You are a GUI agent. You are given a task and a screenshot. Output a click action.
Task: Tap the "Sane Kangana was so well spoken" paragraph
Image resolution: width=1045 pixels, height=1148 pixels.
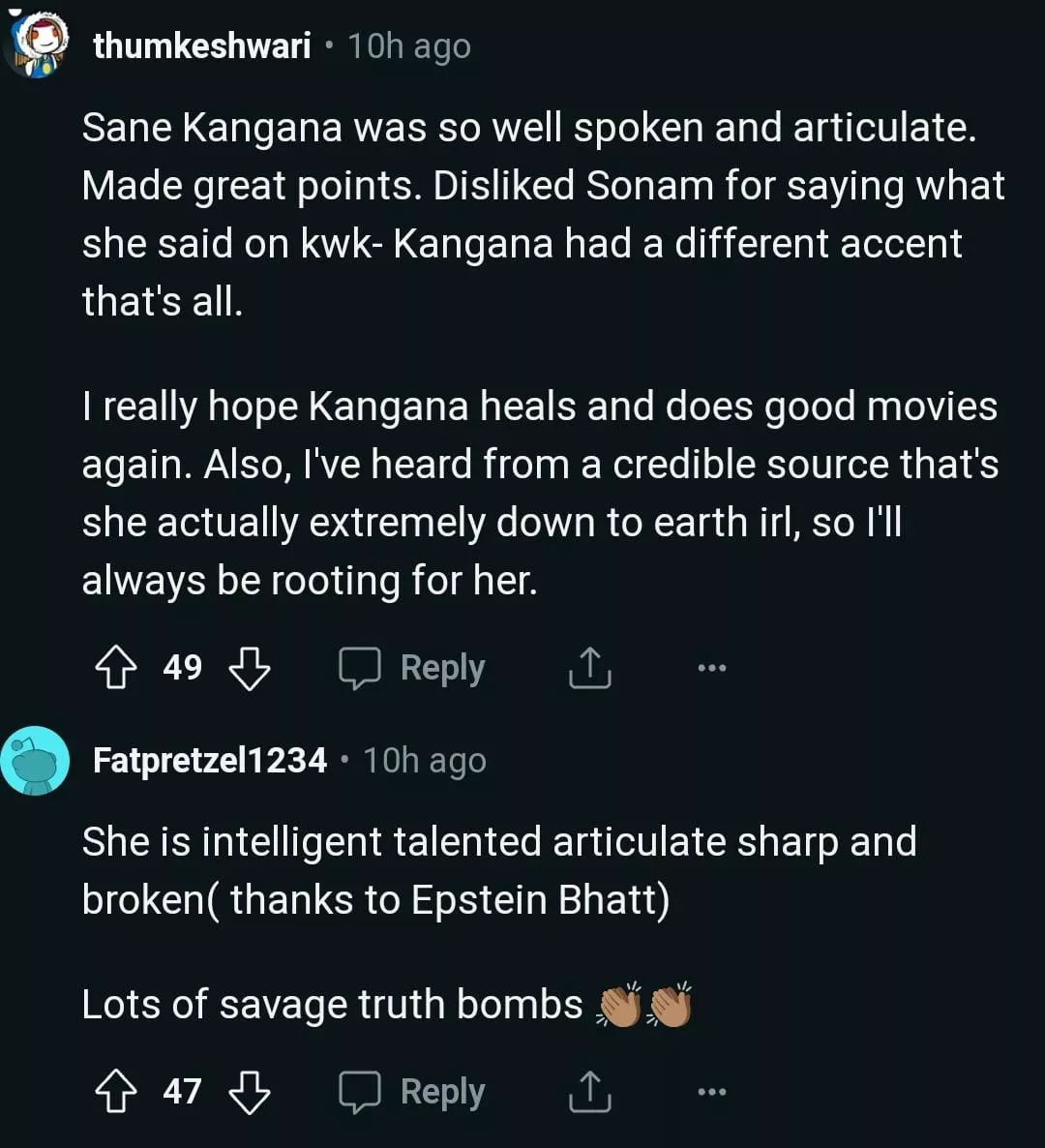542,215
